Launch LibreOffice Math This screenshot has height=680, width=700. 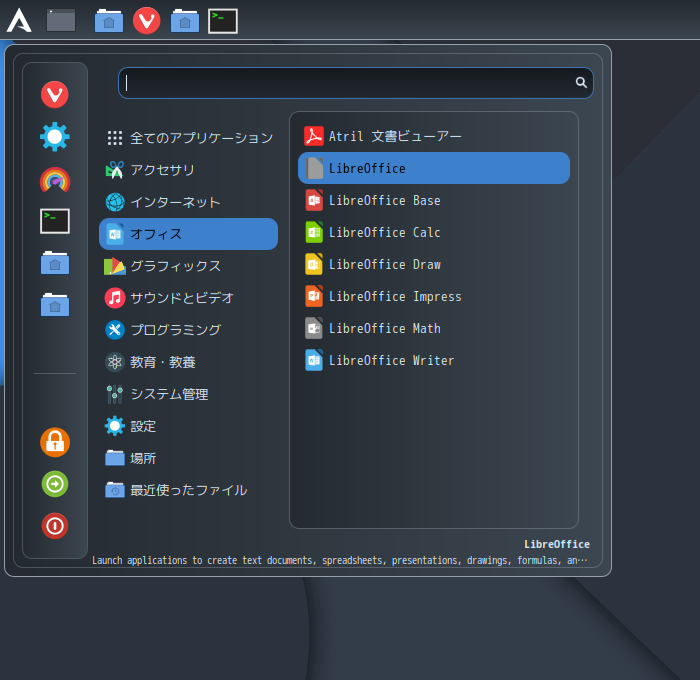tap(434, 329)
